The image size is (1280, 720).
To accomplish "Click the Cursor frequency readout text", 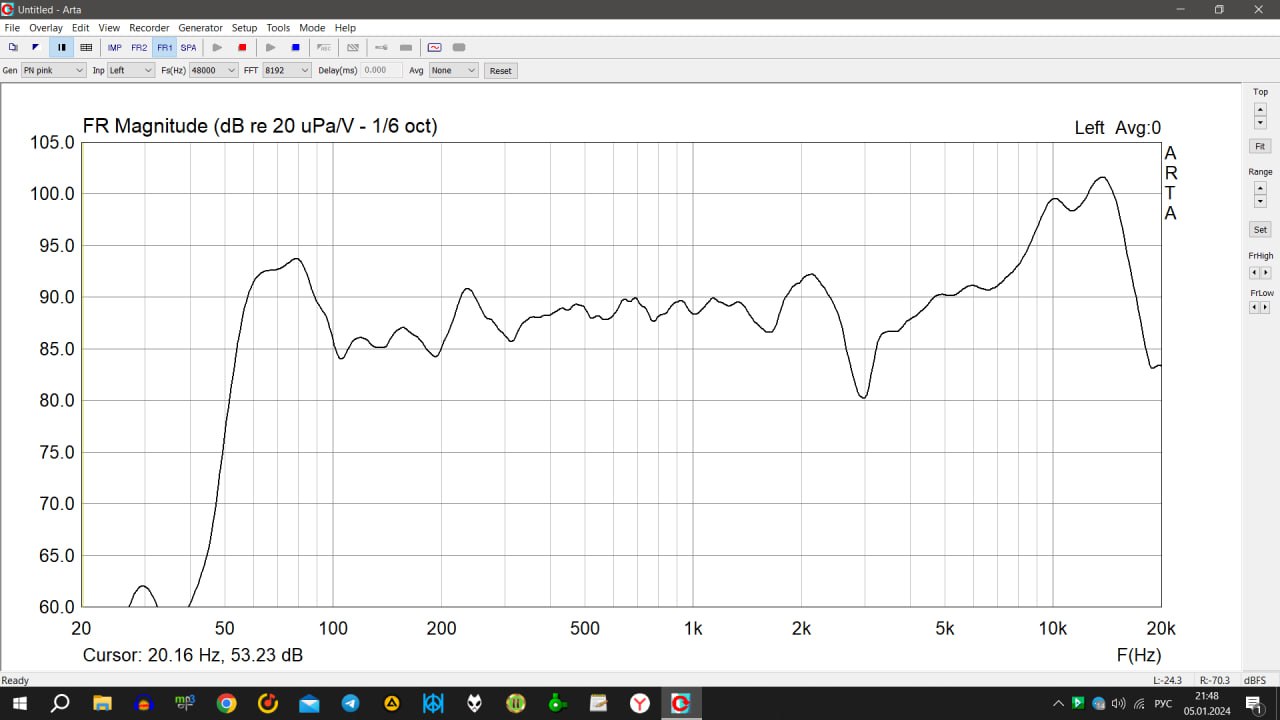I will click(x=193, y=655).
